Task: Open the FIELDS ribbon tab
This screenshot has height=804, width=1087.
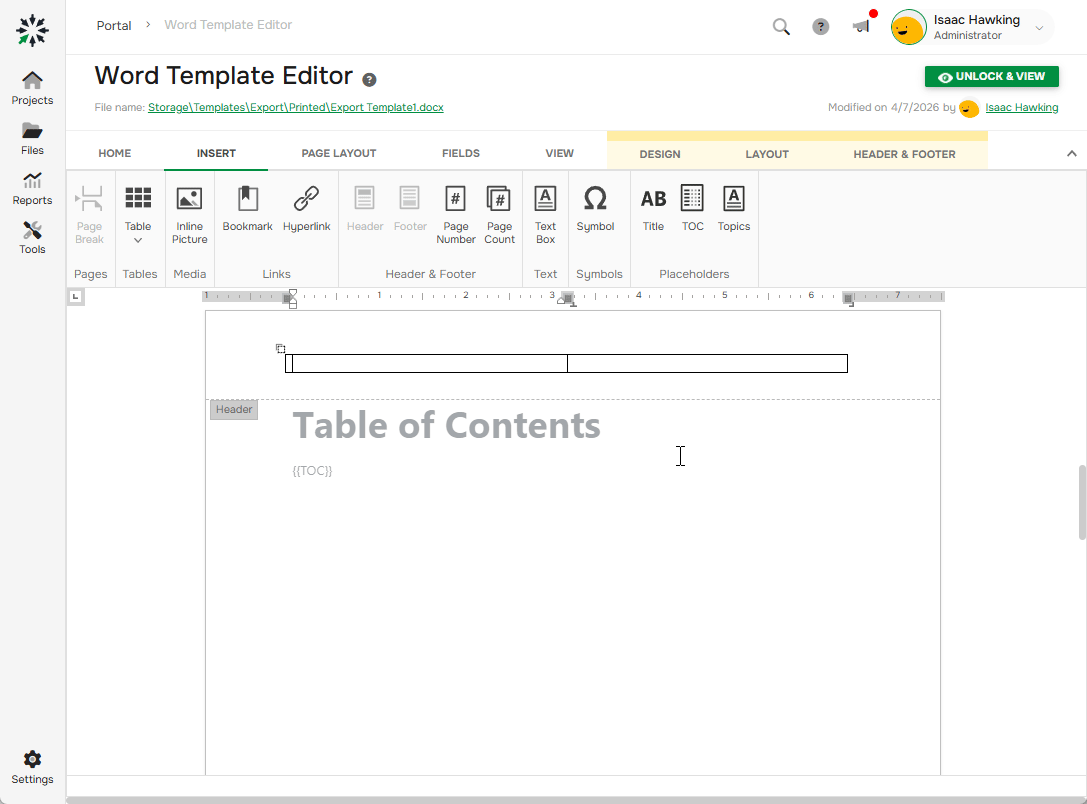Action: (x=461, y=153)
